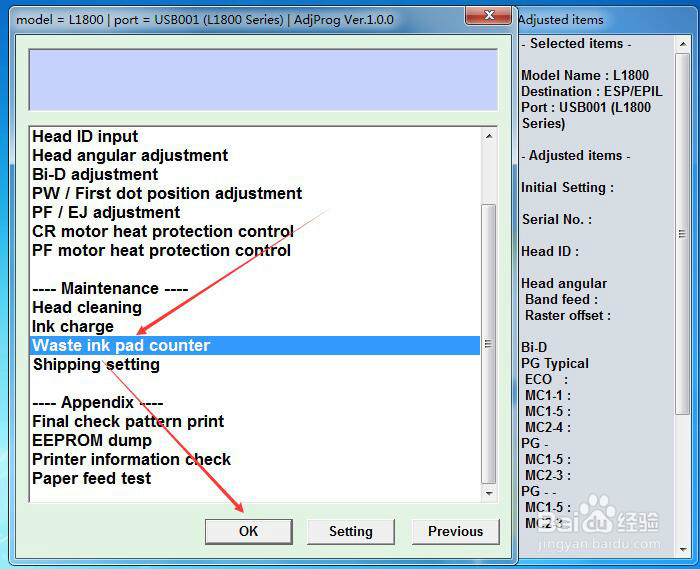The width and height of the screenshot is (700, 569).
Task: Select Printer information check item
Action: 254,459
